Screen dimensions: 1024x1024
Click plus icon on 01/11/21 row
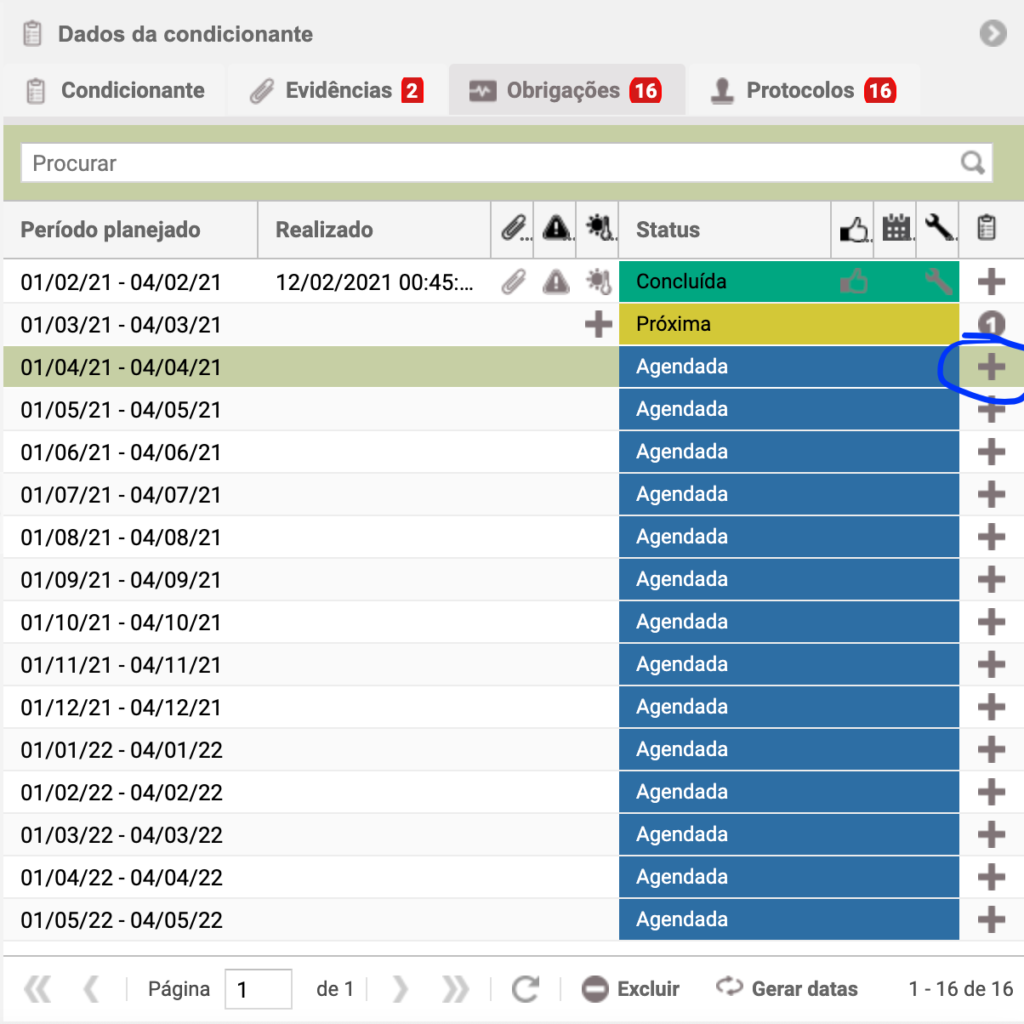click(x=991, y=664)
